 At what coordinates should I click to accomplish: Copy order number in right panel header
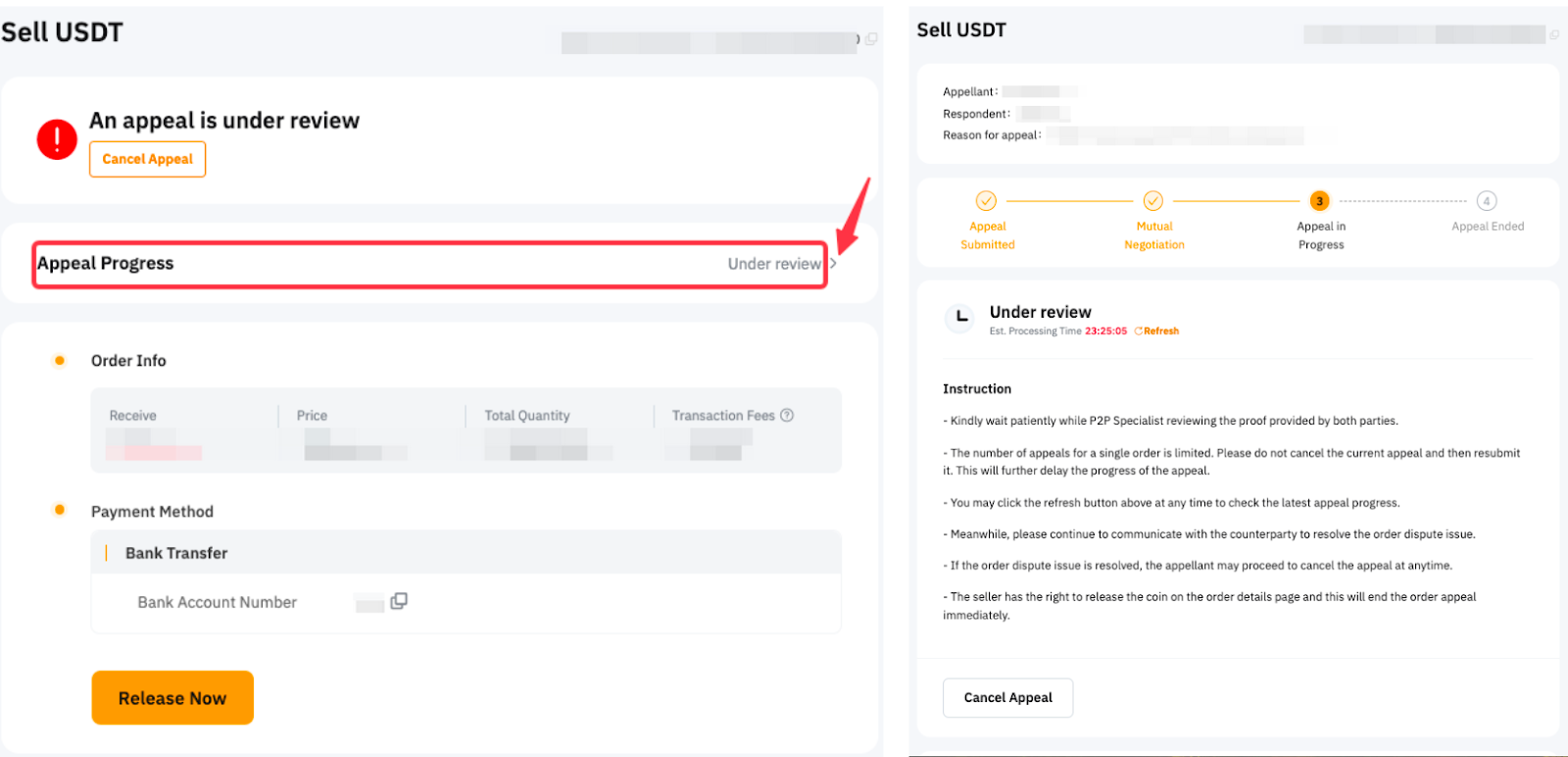[x=1553, y=35]
